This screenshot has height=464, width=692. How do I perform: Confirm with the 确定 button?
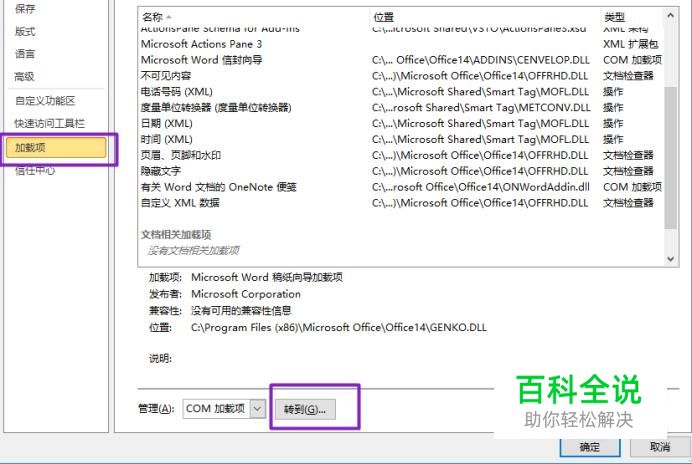(x=590, y=447)
